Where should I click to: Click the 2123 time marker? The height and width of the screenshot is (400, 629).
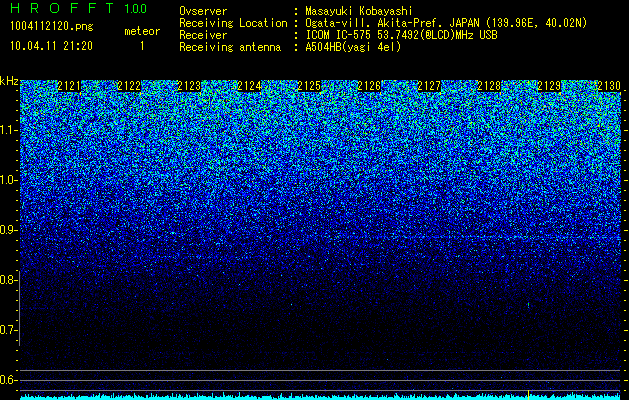coord(189,86)
